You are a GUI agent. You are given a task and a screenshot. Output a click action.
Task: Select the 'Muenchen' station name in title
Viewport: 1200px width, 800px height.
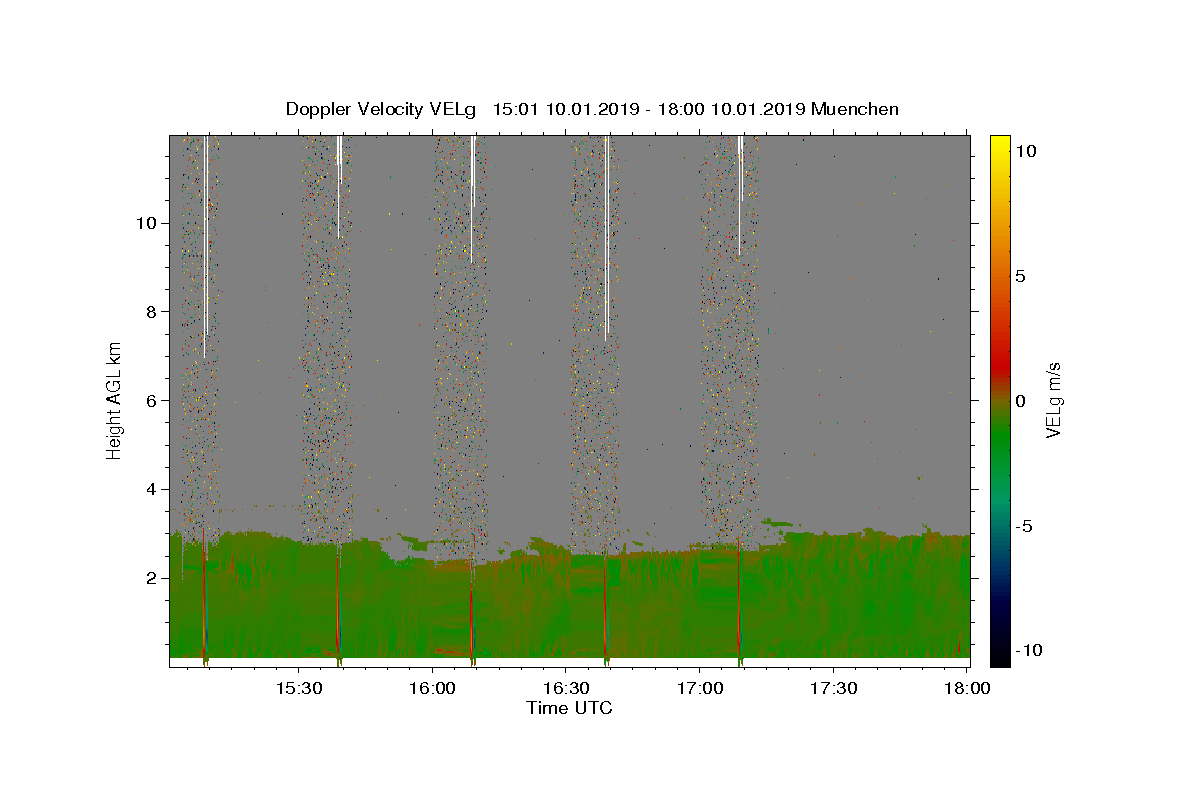click(855, 109)
